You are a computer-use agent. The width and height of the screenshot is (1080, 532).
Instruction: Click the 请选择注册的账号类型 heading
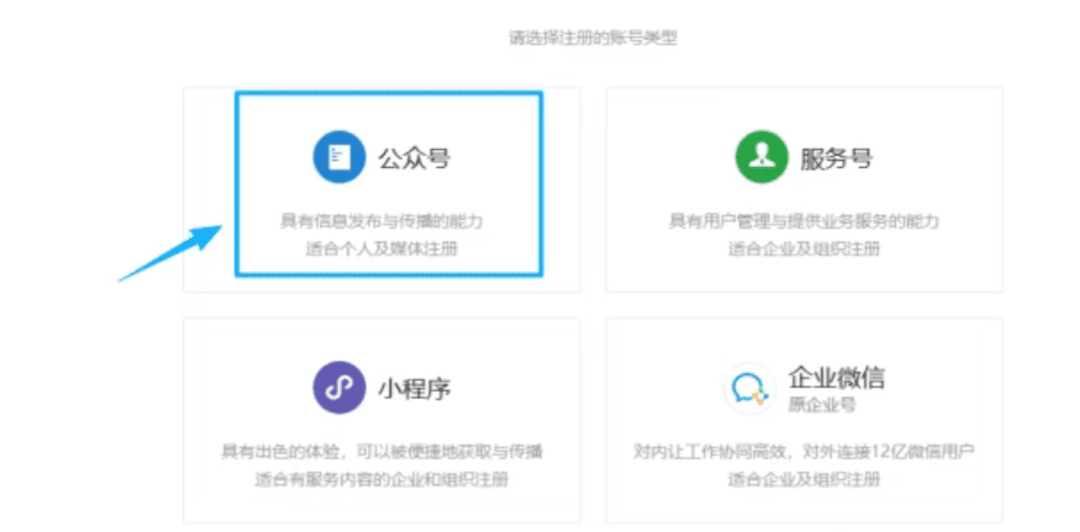(x=593, y=39)
